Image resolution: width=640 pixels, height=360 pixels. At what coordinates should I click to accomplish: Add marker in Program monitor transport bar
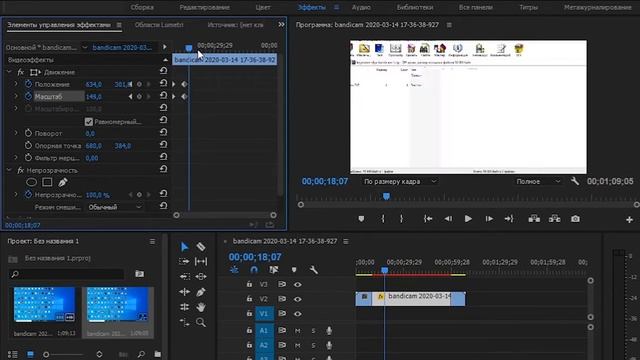click(x=361, y=219)
